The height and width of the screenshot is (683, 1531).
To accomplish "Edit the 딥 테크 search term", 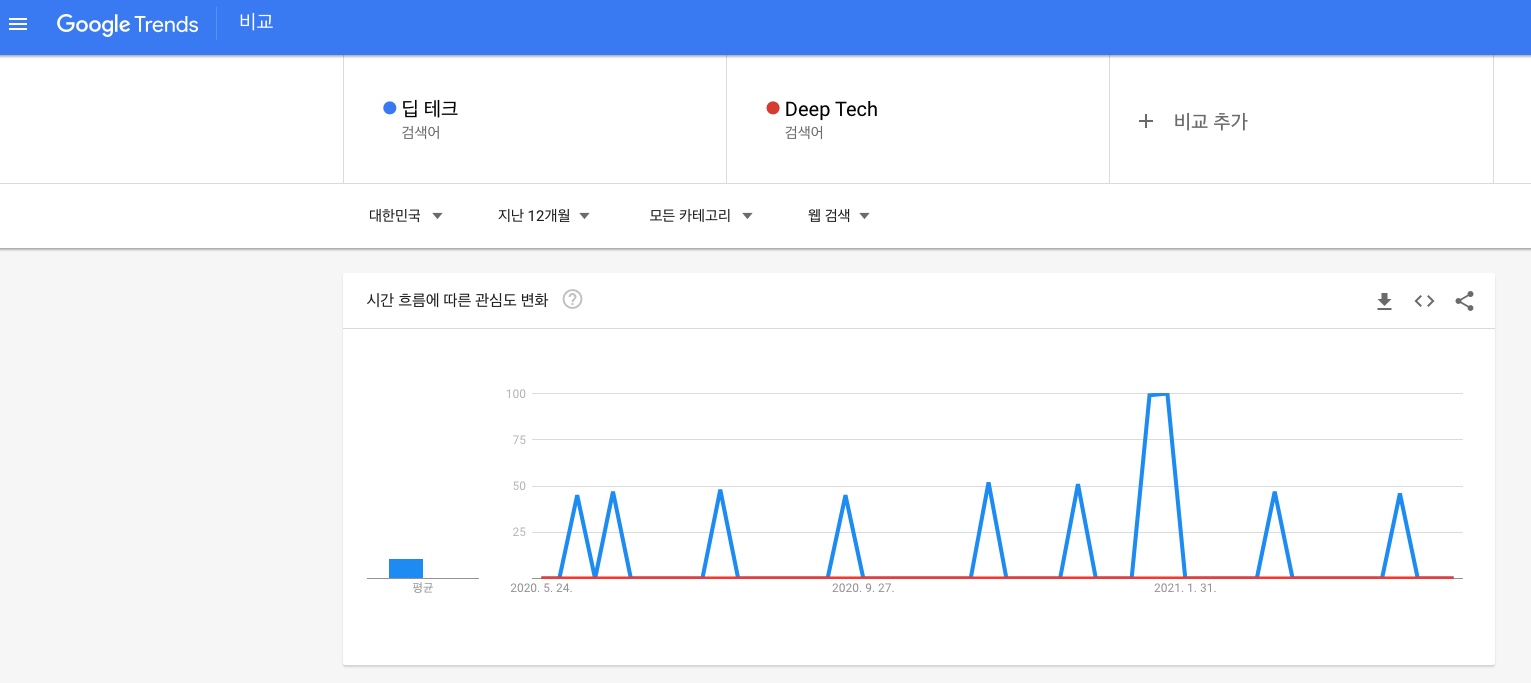I will [429, 109].
